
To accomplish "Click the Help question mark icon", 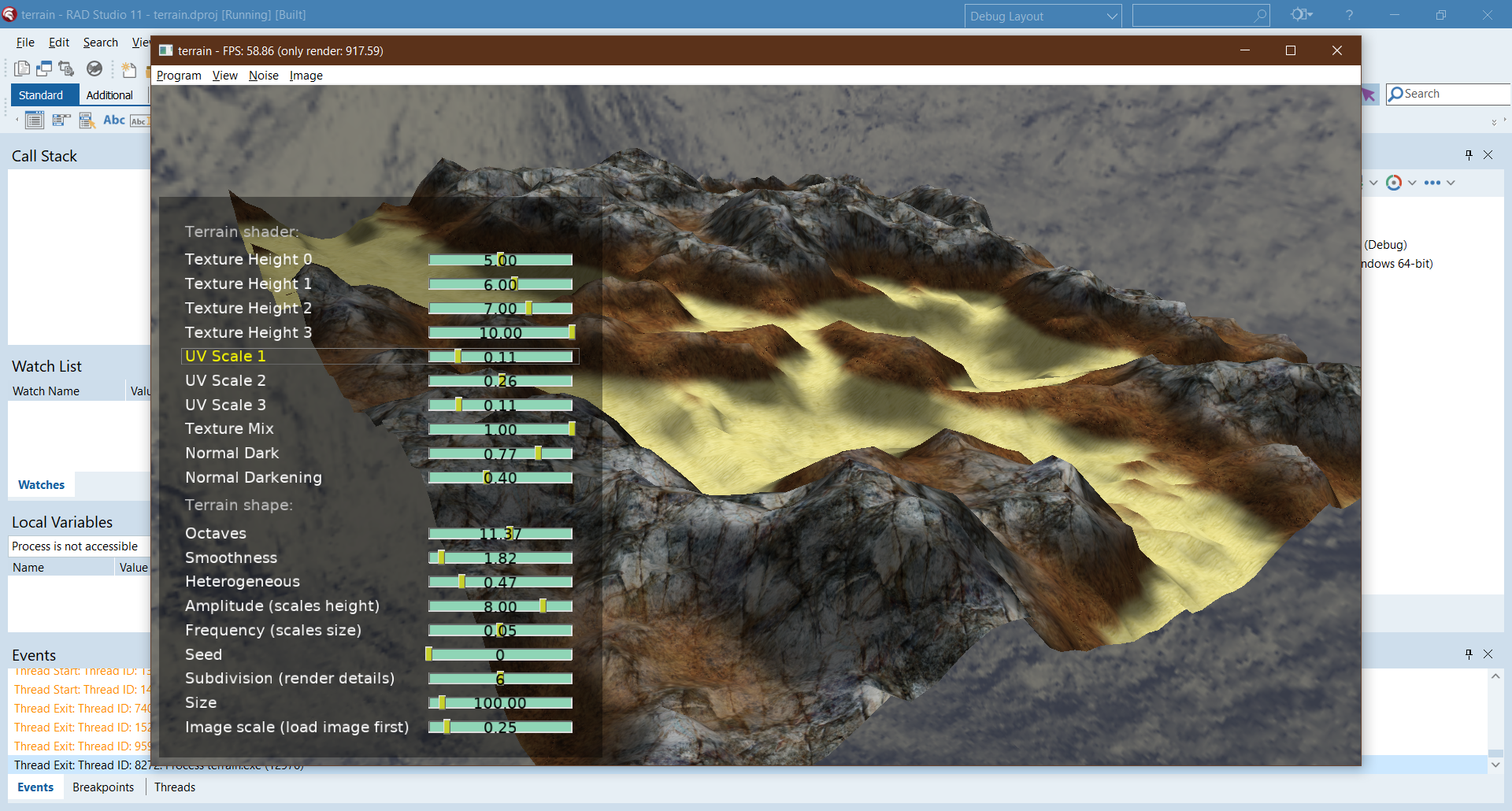I will point(1348,15).
